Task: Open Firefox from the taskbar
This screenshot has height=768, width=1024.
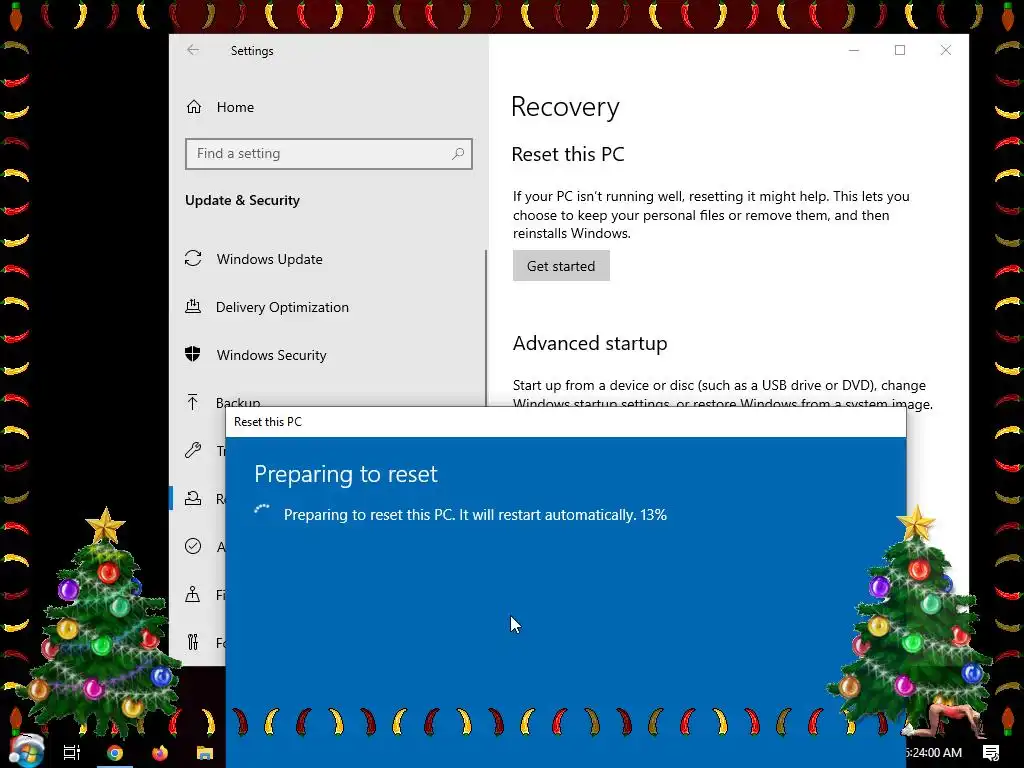Action: [159, 753]
